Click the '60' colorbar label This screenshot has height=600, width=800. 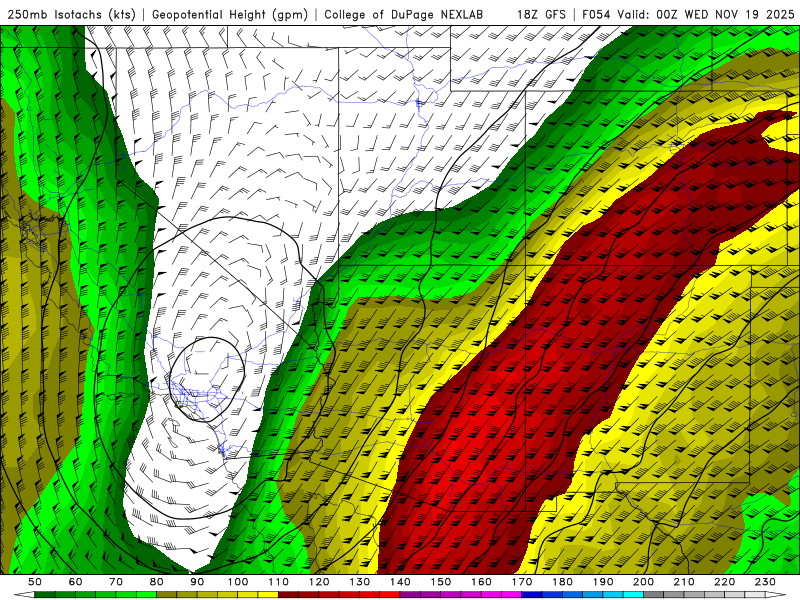[x=75, y=582]
